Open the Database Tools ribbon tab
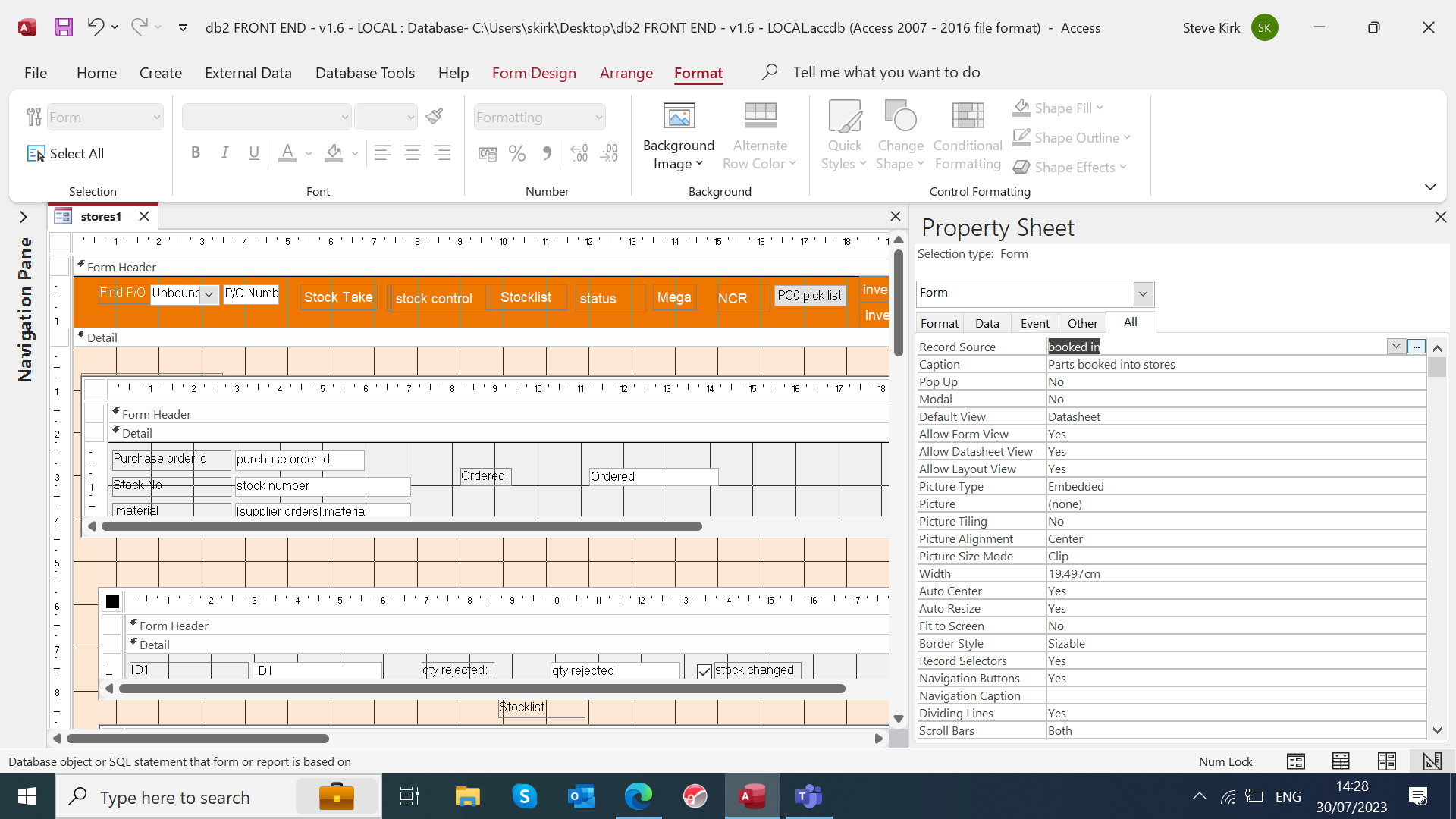The image size is (1456, 819). [365, 73]
